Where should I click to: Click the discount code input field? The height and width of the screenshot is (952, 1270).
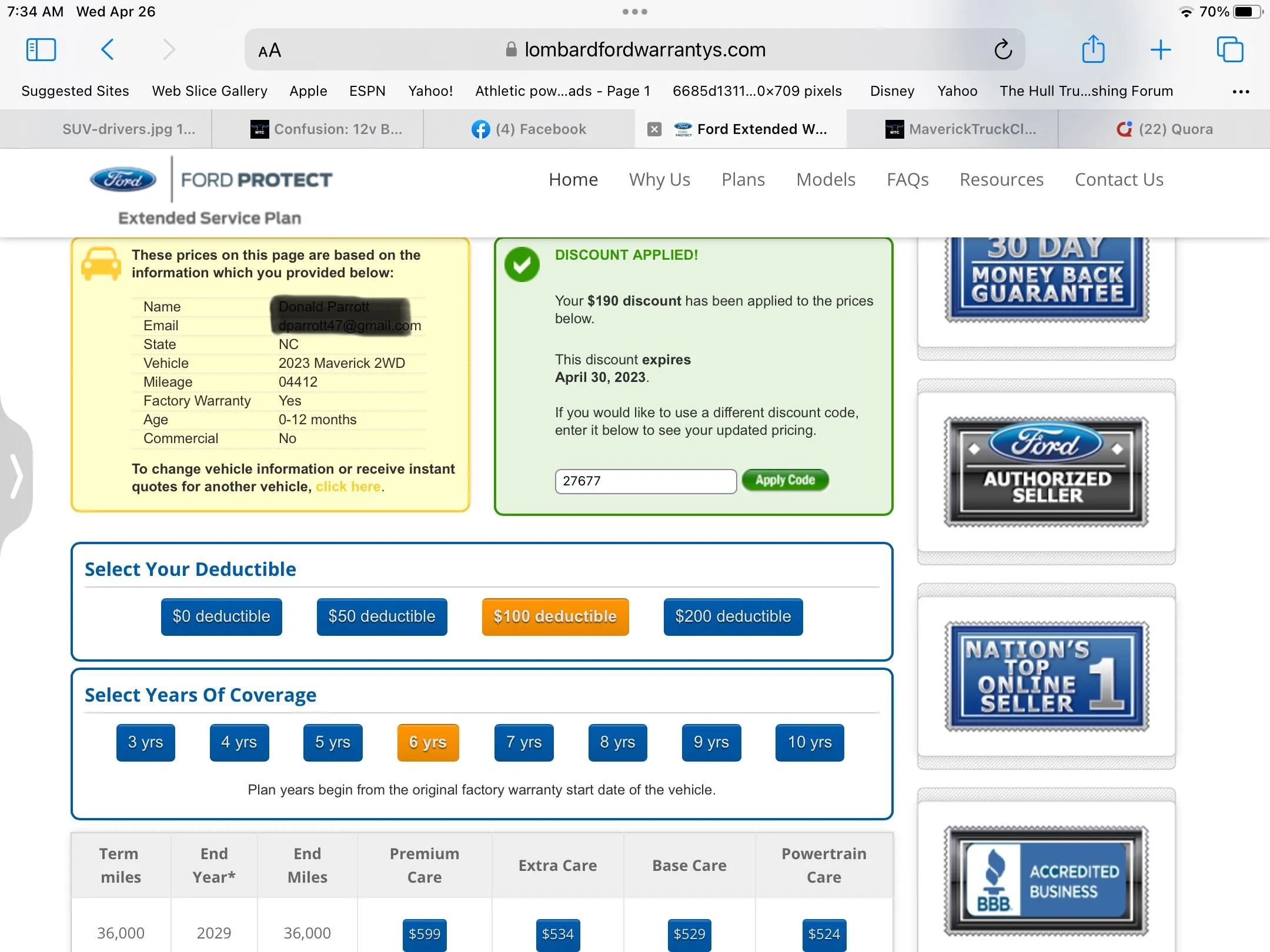(x=646, y=481)
